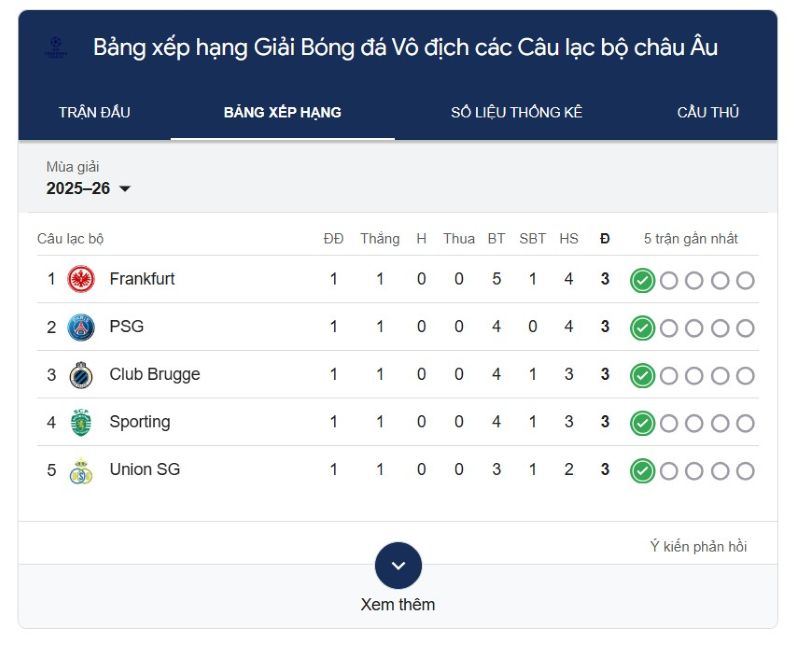Select the Union SG team badge
Screen dimensions: 800x646
point(80,469)
